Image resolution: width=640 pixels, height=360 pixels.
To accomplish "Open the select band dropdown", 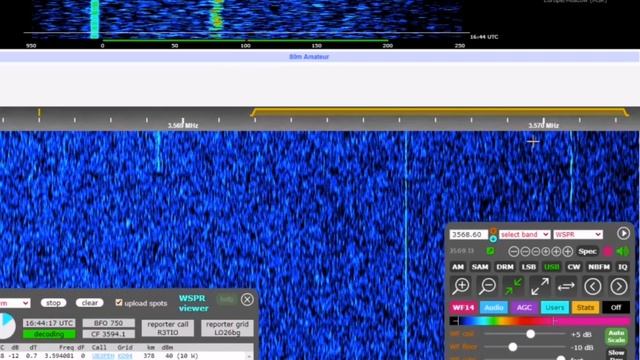I will pyautogui.click(x=524, y=235).
